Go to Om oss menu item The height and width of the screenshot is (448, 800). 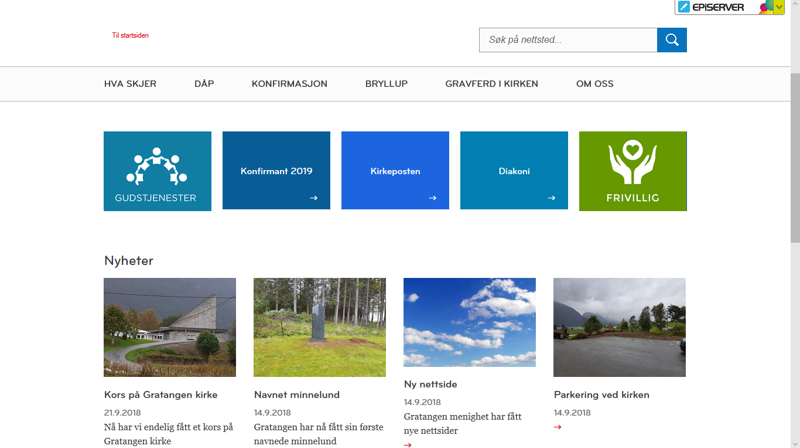(x=594, y=84)
